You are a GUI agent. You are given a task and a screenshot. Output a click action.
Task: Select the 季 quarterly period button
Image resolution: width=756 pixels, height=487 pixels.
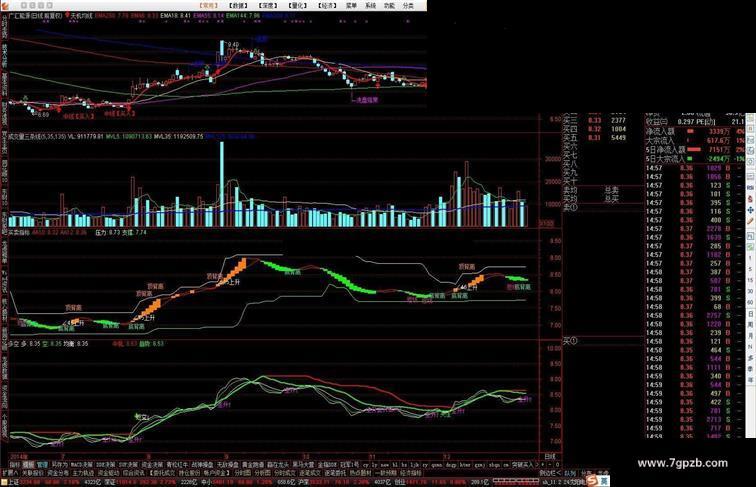750,368
